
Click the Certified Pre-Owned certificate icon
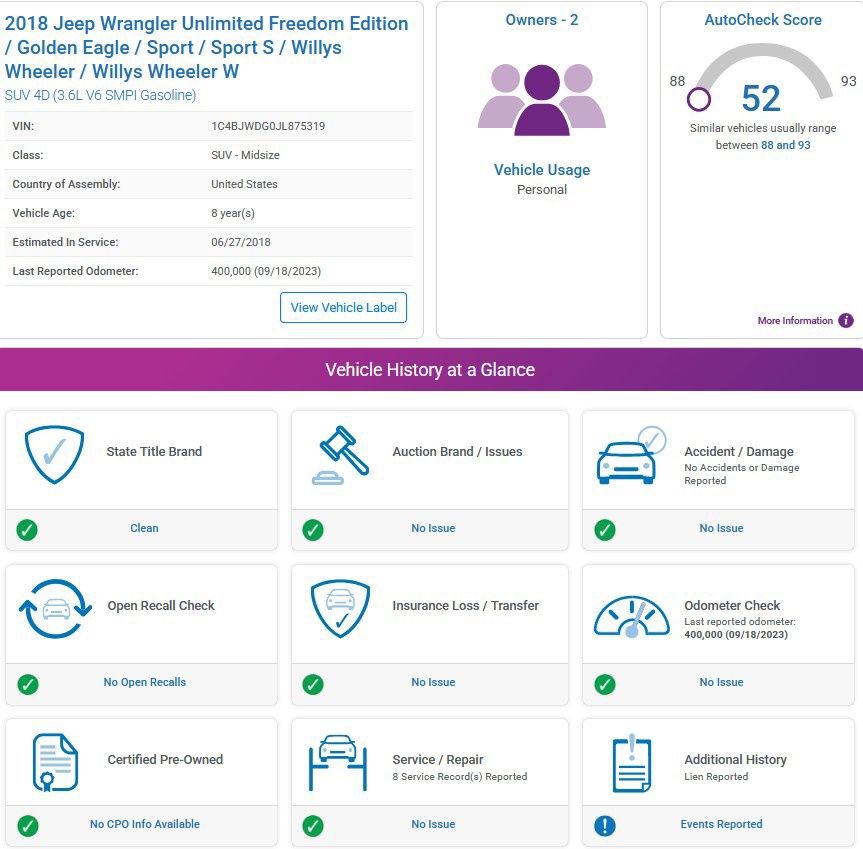[55, 763]
